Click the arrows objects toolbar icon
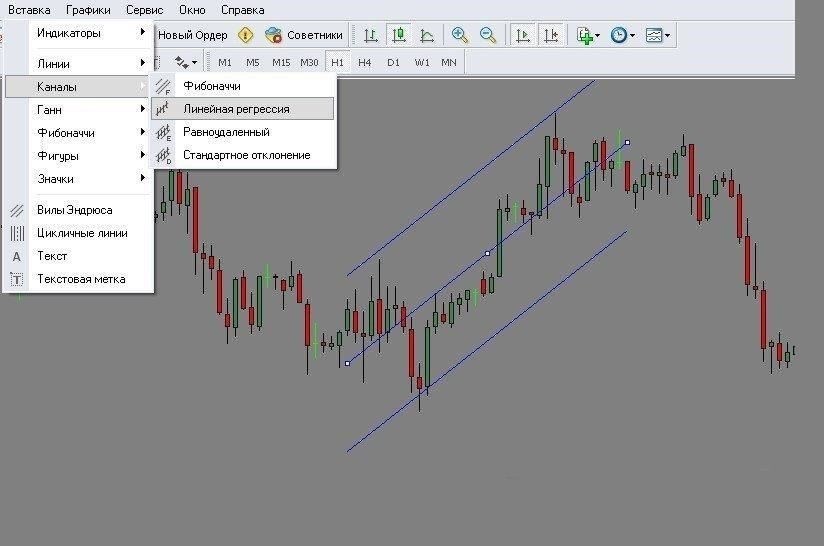Screen dimensions: 824x546 (181, 63)
